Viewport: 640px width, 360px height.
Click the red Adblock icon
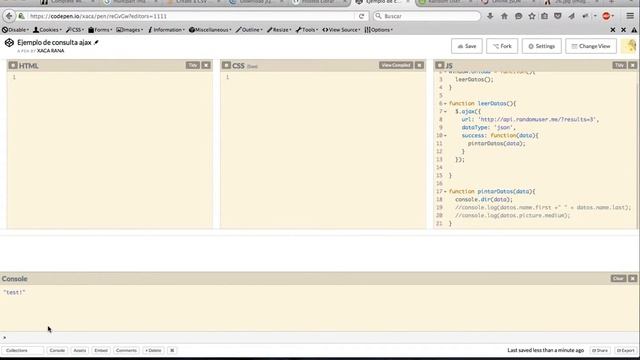click(x=607, y=16)
